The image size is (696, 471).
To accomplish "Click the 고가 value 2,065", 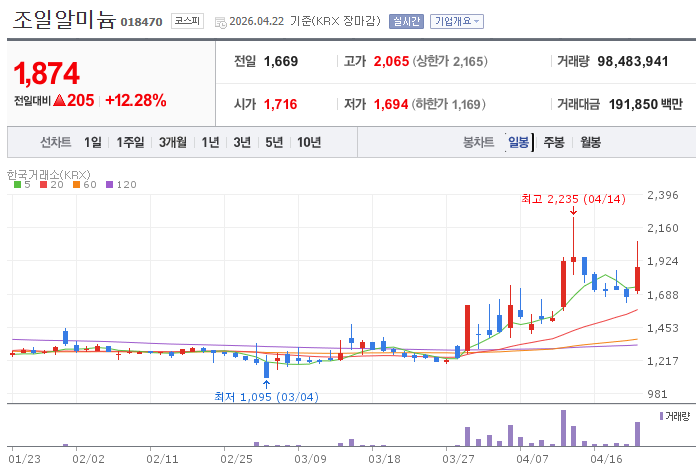I will click(x=391, y=61).
